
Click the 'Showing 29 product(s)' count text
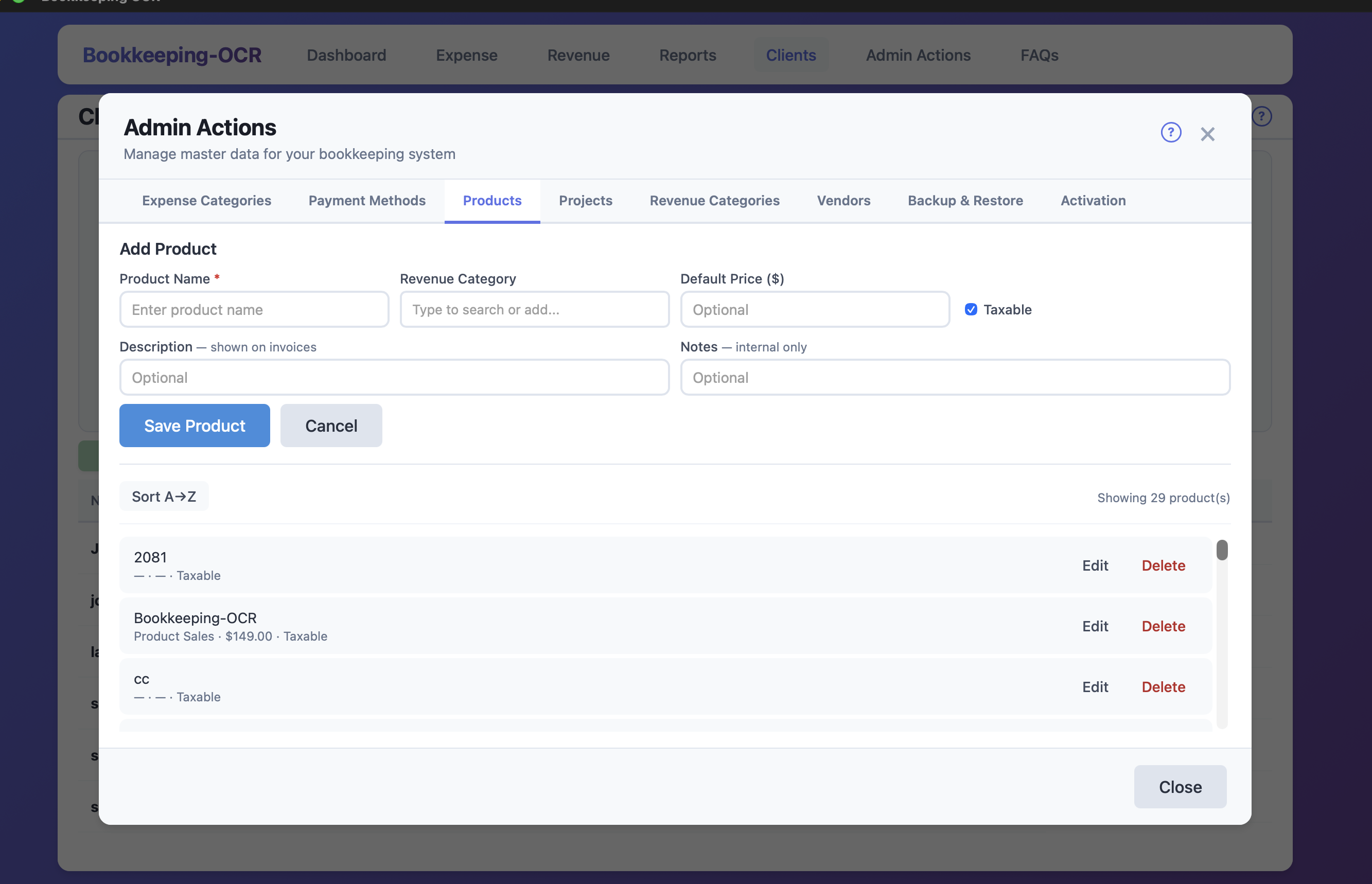1163,498
